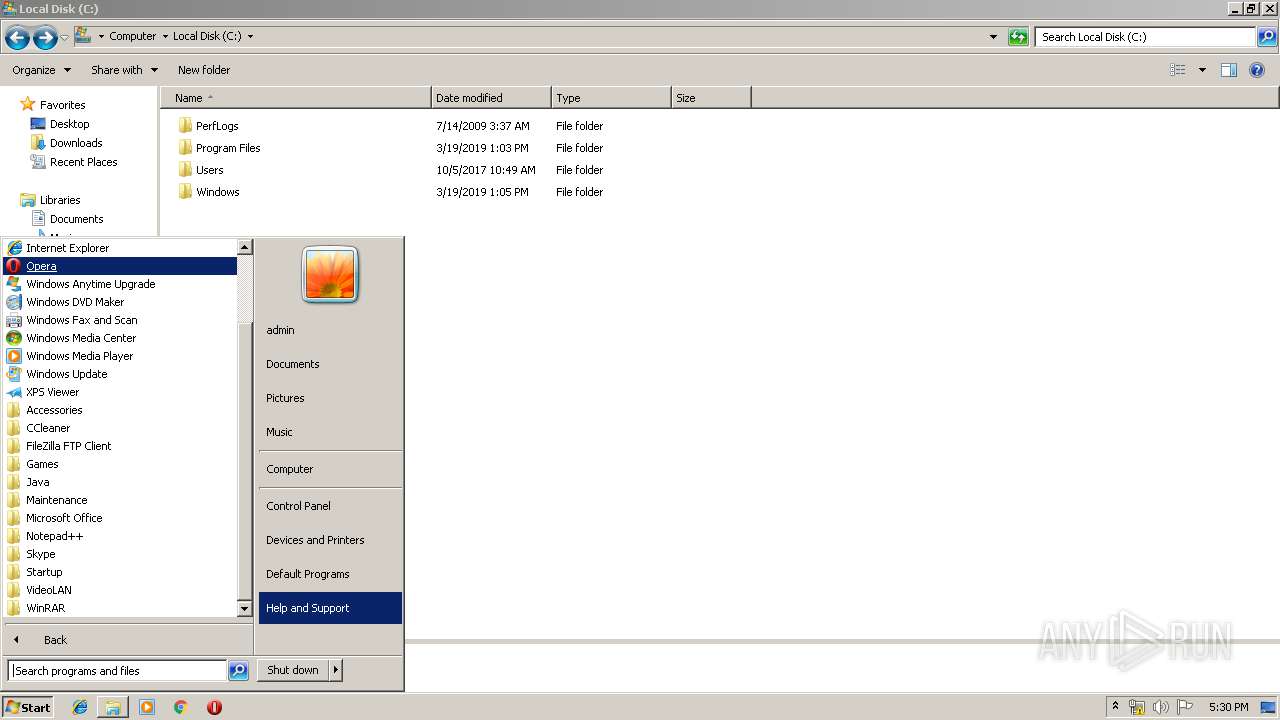Start Windows DVD Maker
This screenshot has width=1280, height=720.
tap(120, 302)
